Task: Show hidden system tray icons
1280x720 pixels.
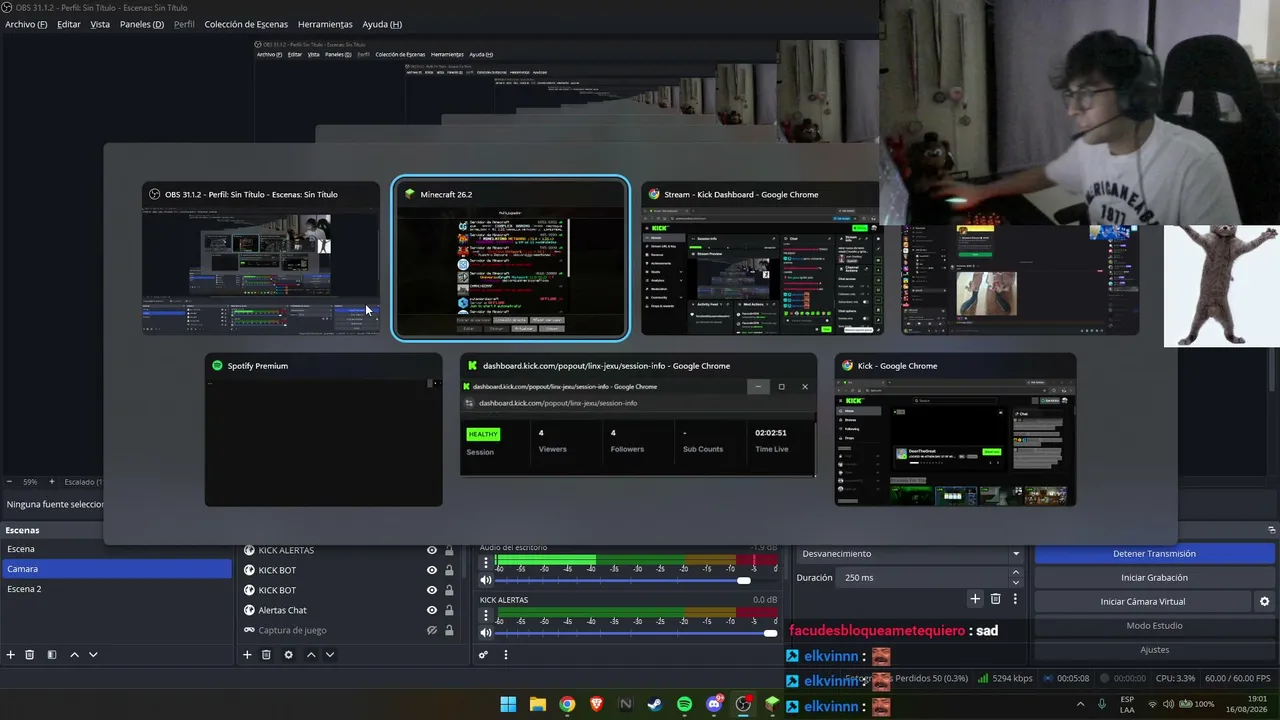Action: (x=1080, y=704)
